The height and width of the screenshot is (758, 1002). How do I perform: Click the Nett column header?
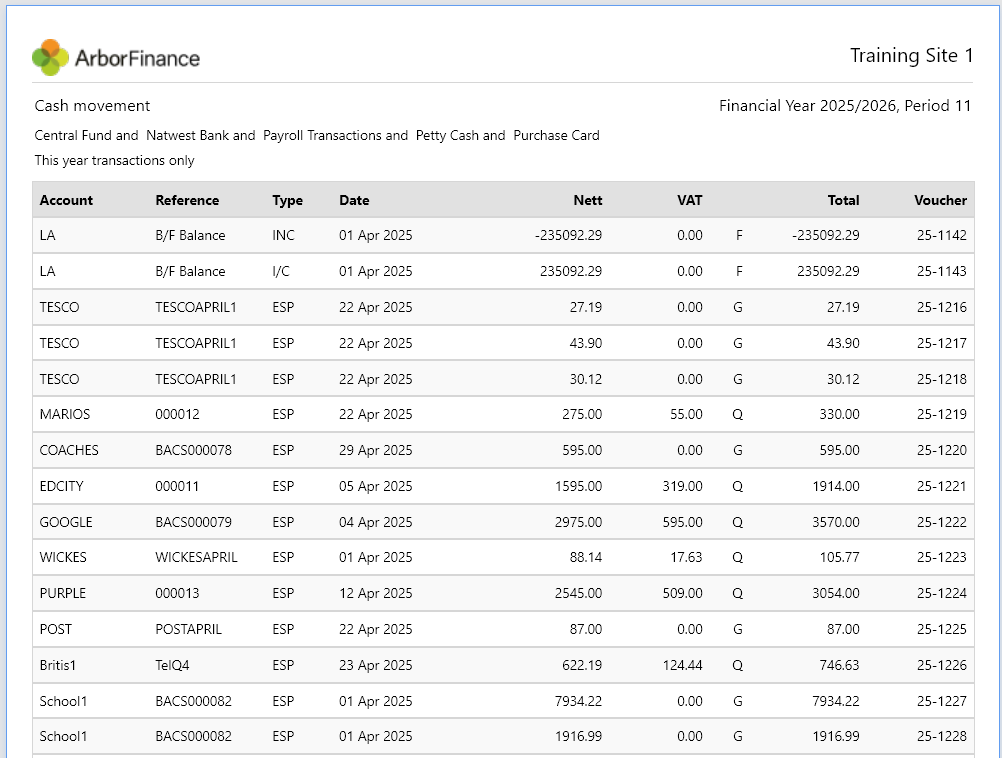coord(588,200)
